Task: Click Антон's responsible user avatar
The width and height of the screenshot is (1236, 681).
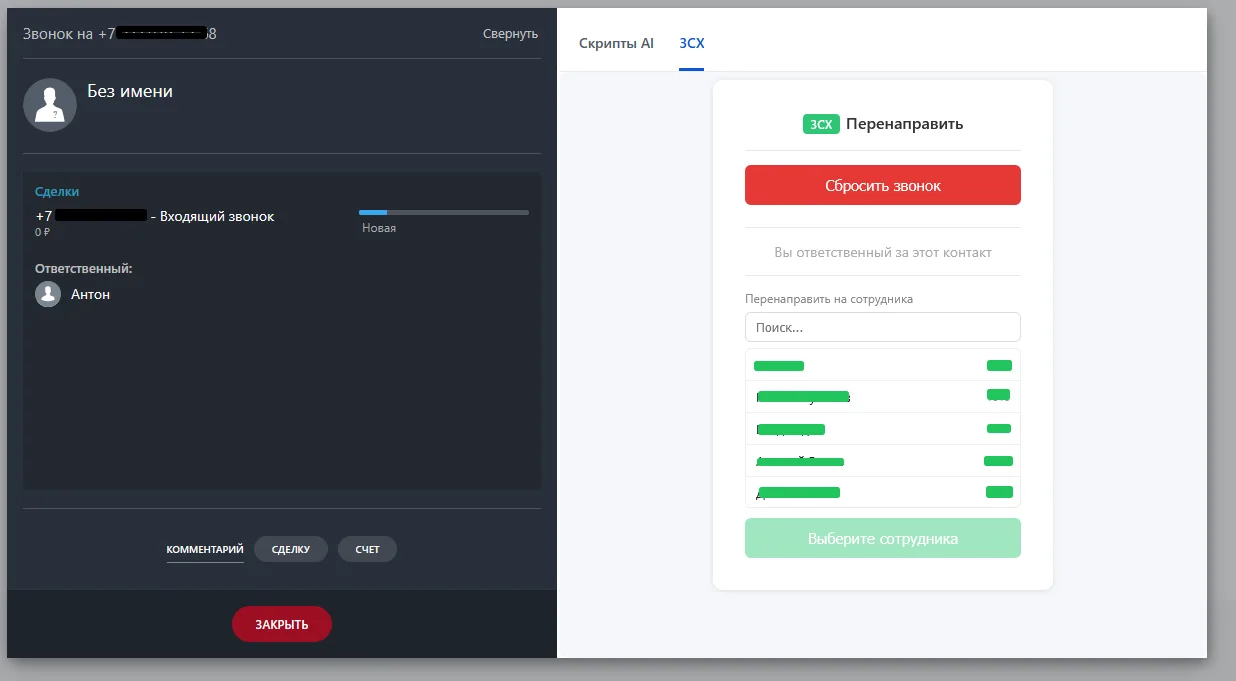Action: (48, 294)
